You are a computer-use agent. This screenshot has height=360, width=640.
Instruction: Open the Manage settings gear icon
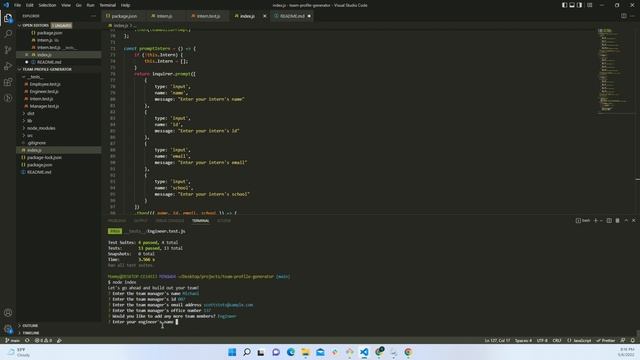tap(8, 329)
